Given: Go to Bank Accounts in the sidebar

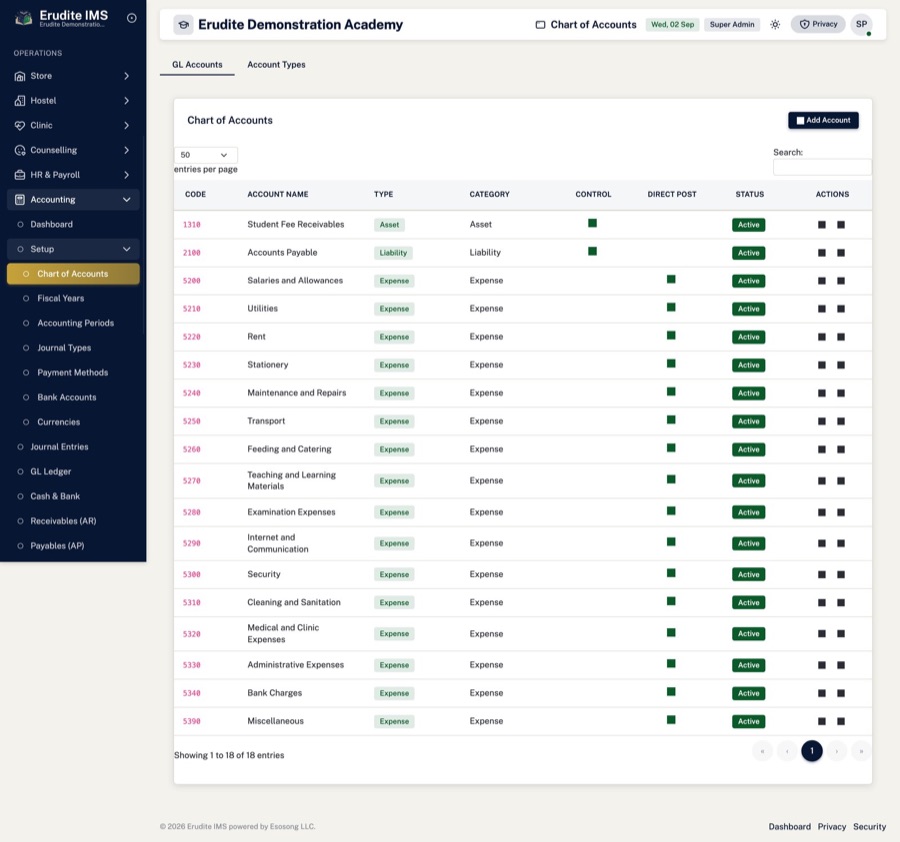Looking at the screenshot, I should 67,397.
